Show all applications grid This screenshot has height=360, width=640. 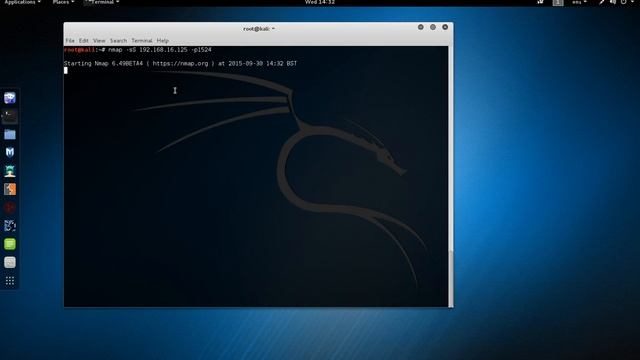tap(10, 280)
